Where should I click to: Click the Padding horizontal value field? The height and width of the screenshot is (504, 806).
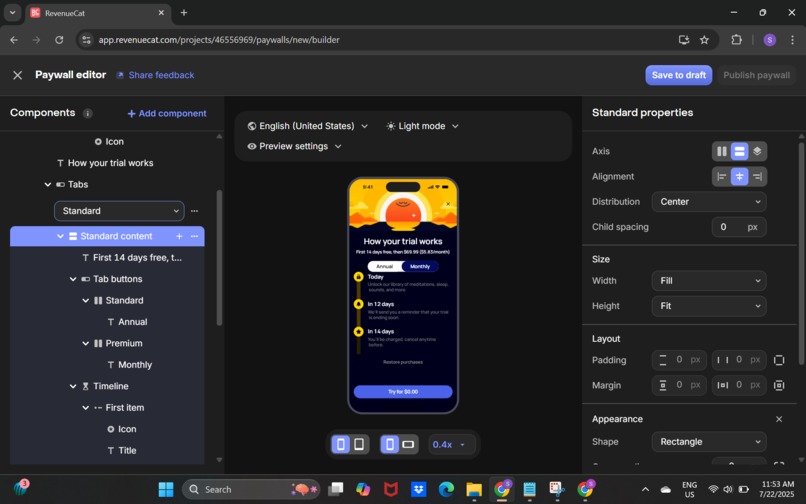pos(739,360)
